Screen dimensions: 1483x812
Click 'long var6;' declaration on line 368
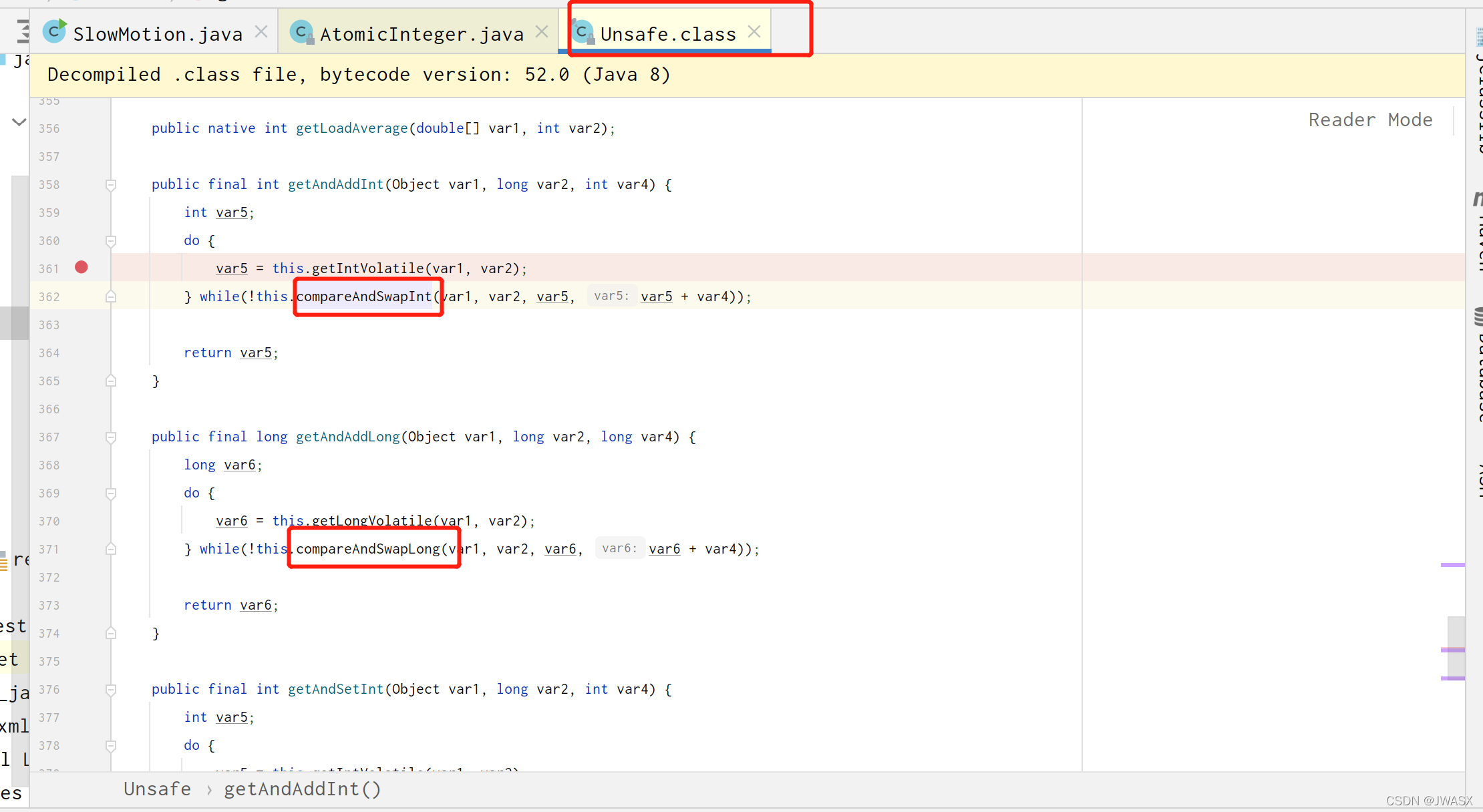pyautogui.click(x=223, y=464)
